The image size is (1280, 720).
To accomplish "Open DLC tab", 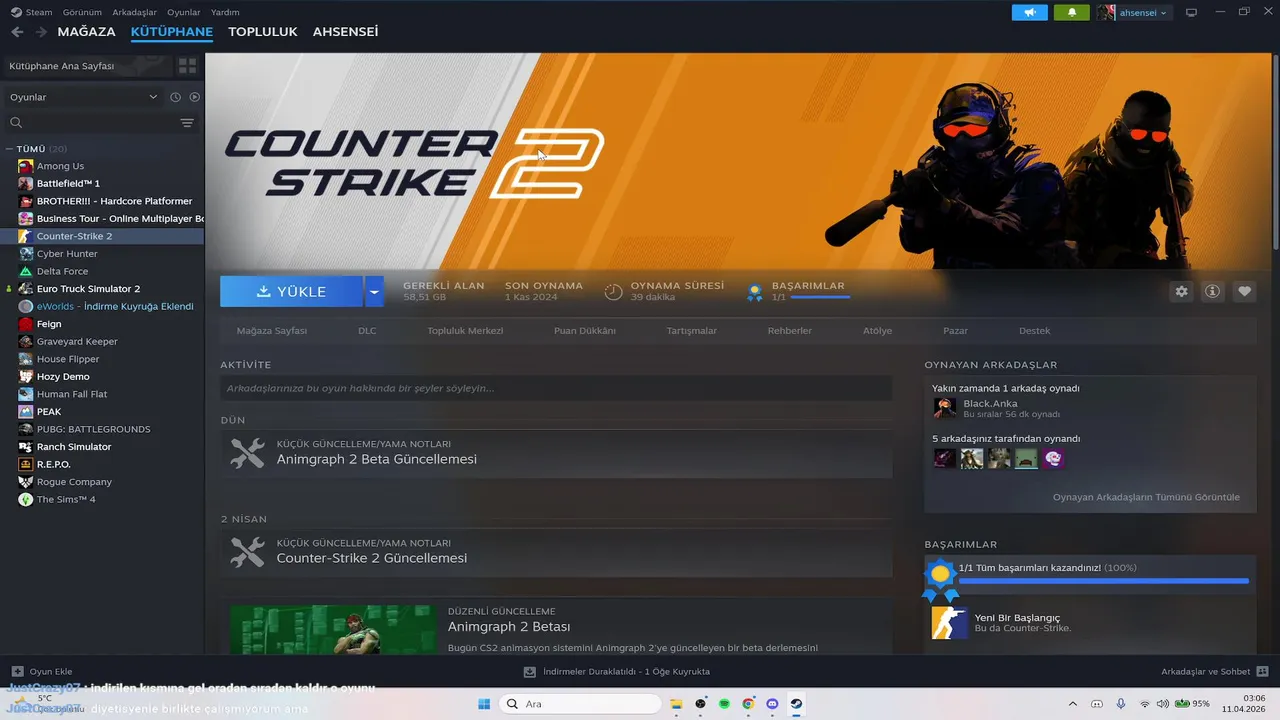I will pyautogui.click(x=367, y=331).
